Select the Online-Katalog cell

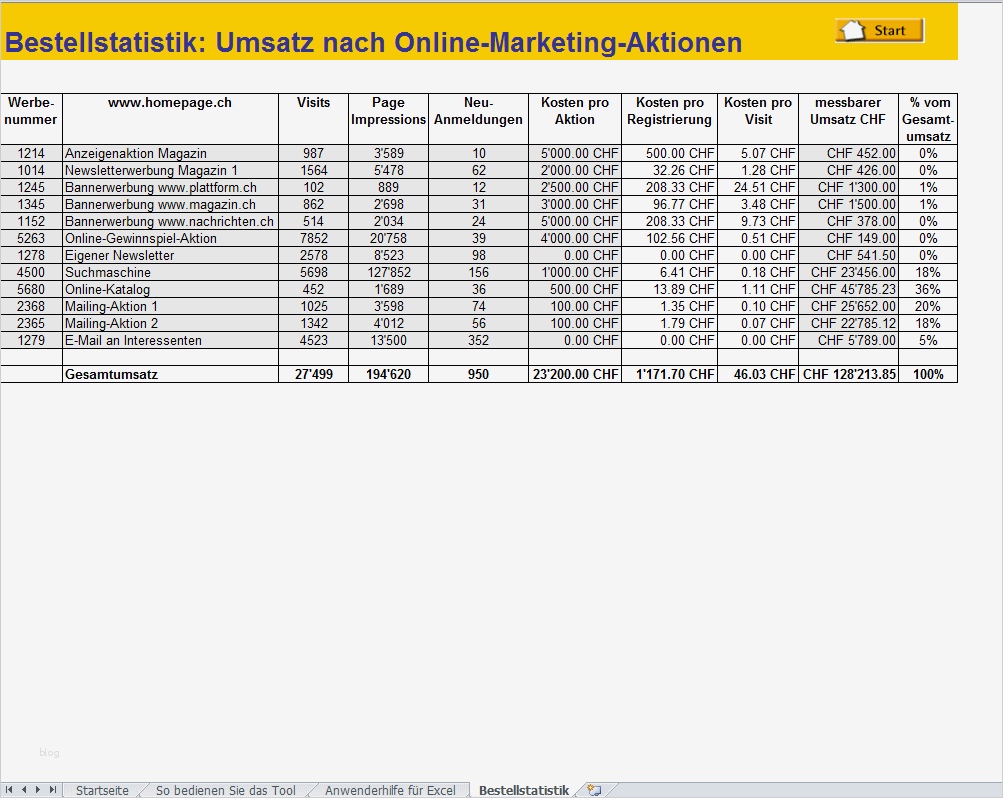(170, 289)
